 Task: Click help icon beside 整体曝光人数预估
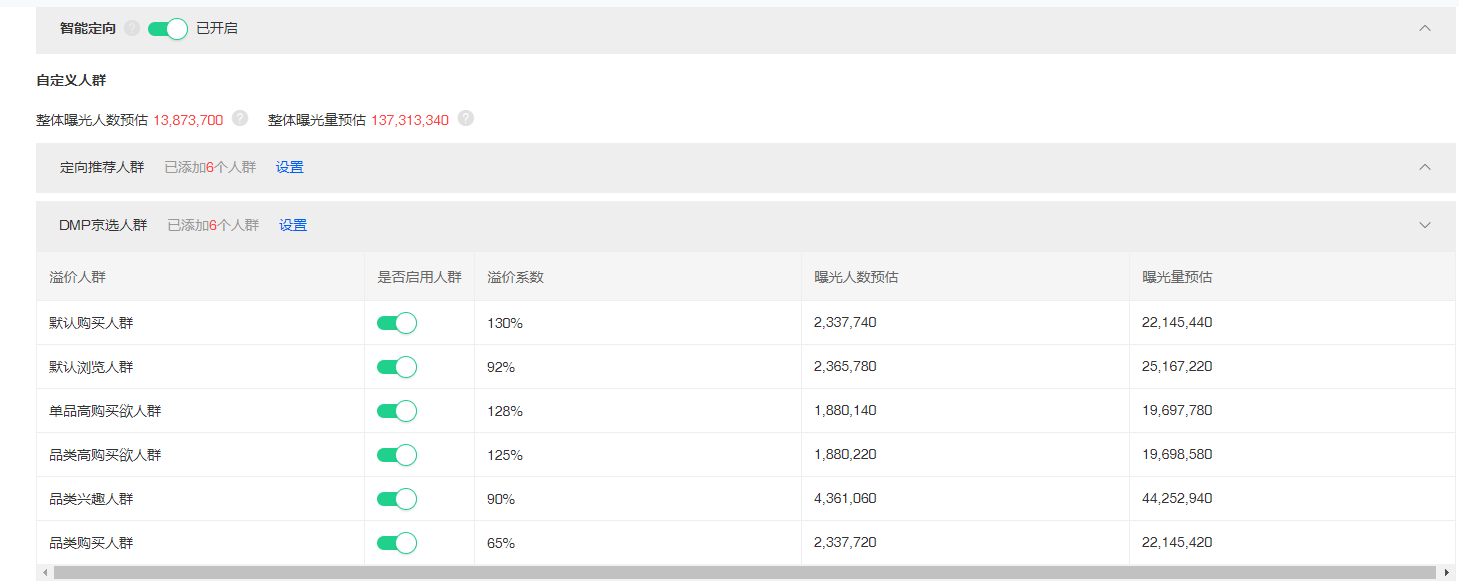(x=240, y=119)
